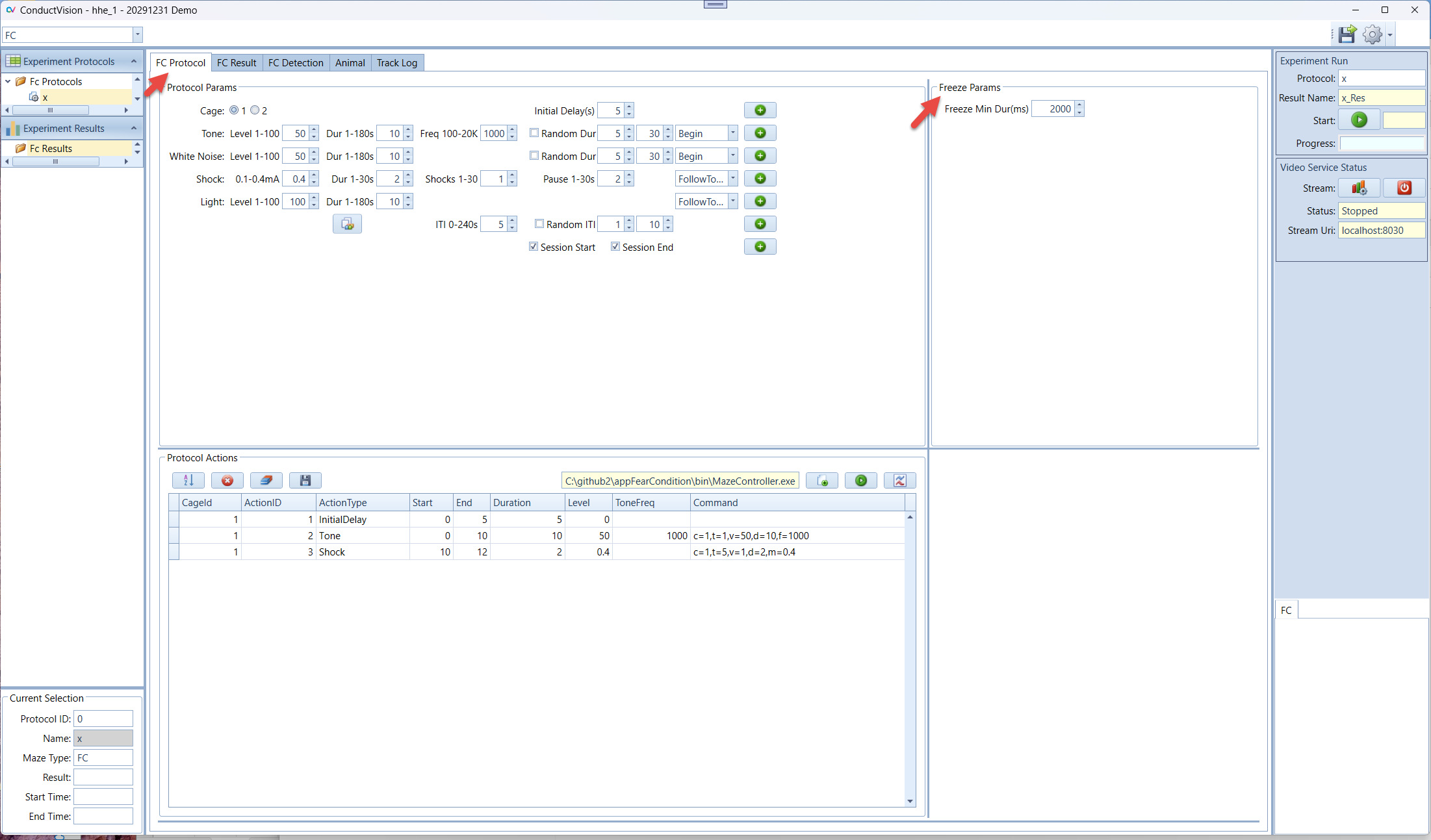Click the Result Name input field
This screenshot has width=1431, height=840.
pos(1381,98)
